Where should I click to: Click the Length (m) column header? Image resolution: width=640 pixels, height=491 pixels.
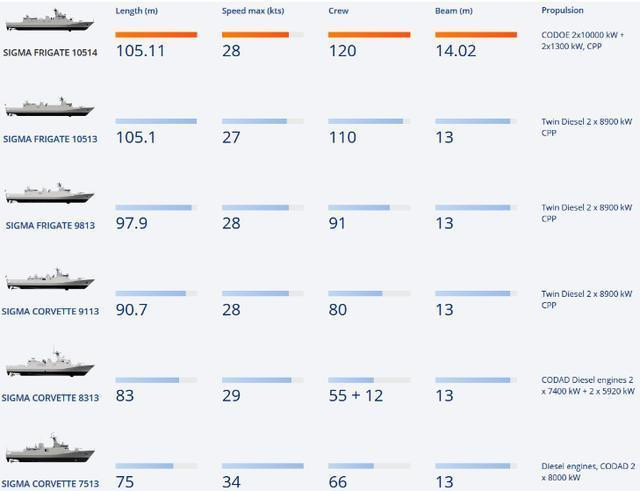[x=137, y=10]
